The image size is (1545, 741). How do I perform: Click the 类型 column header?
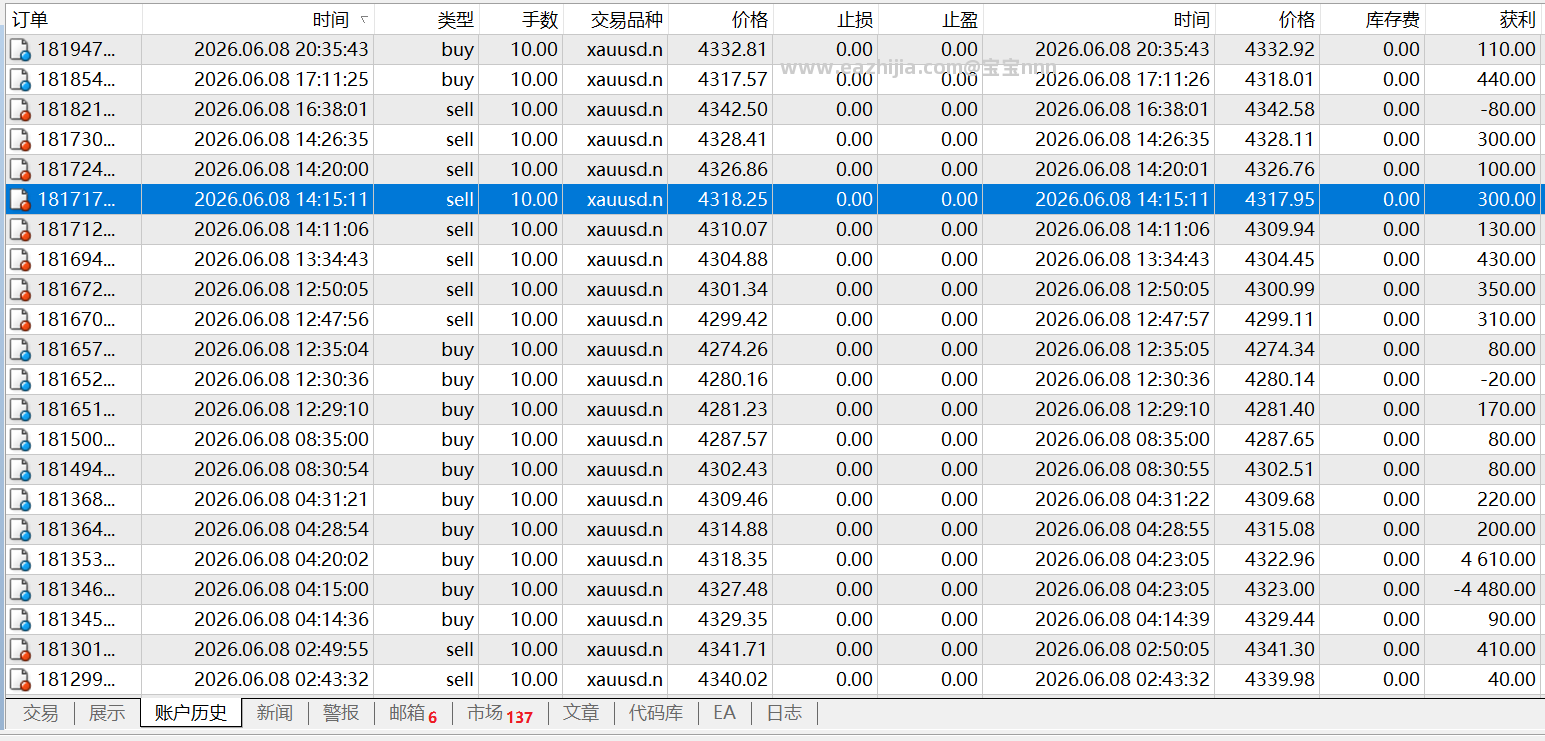click(427, 19)
